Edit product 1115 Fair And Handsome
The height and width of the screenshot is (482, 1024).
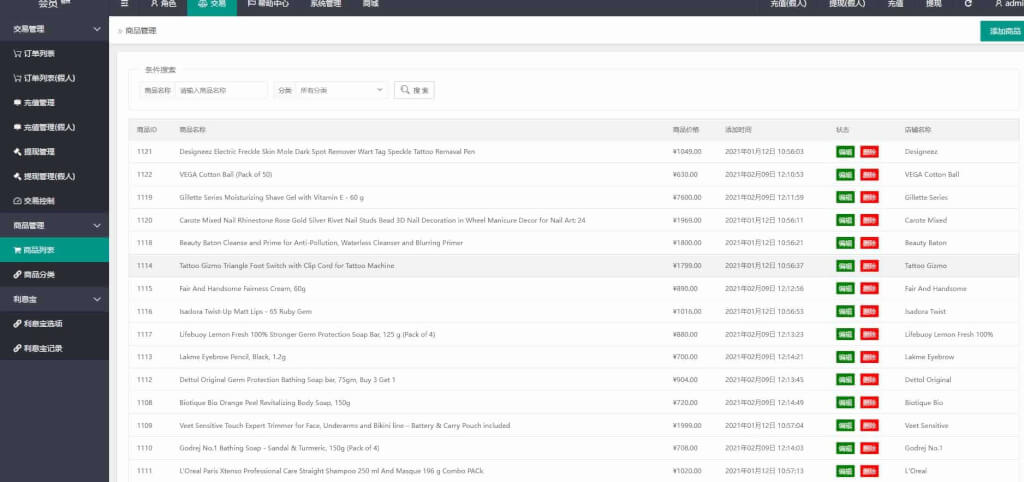(x=845, y=289)
